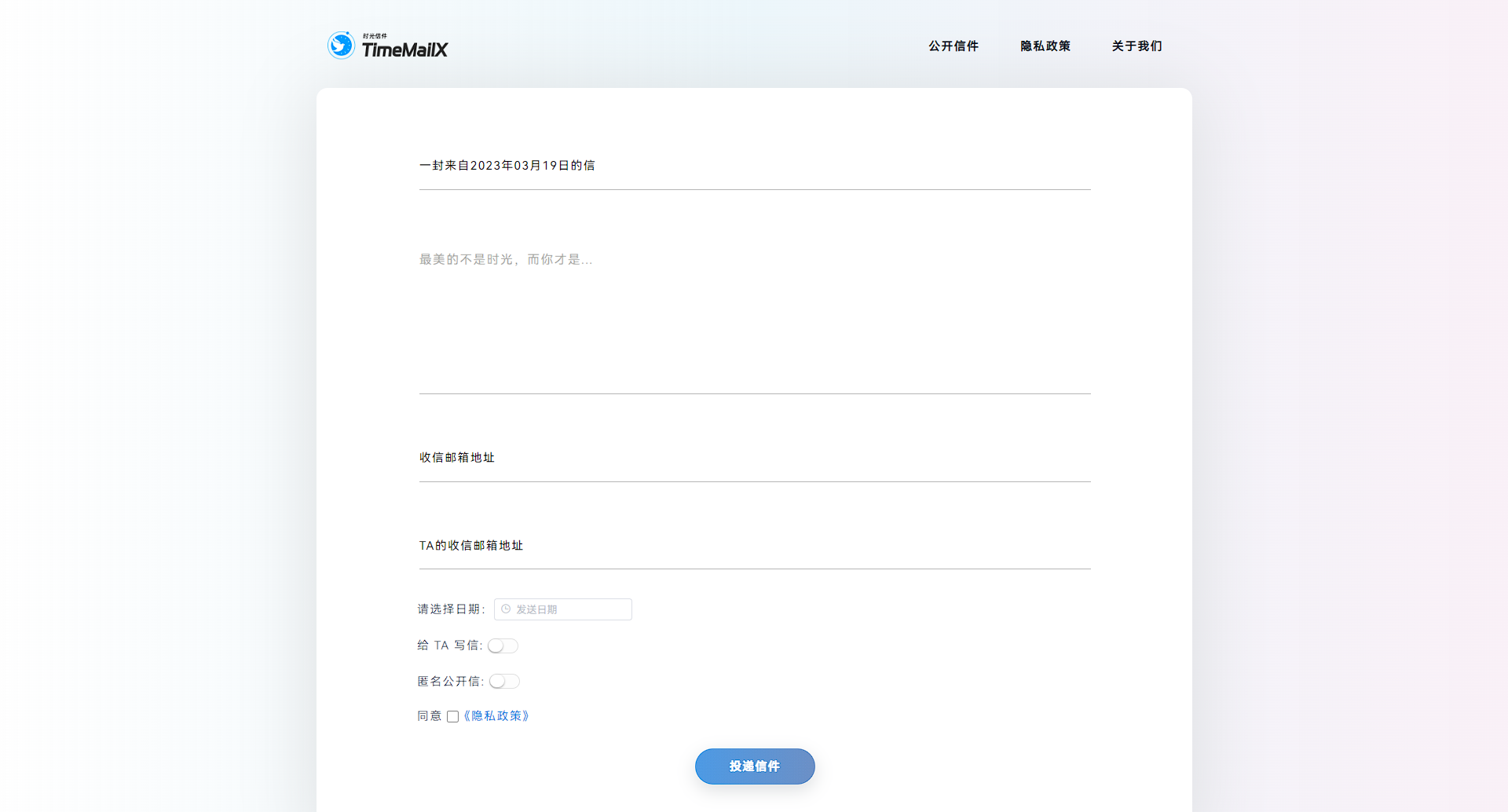
Task: Click the 同意 label text
Action: [x=429, y=716]
